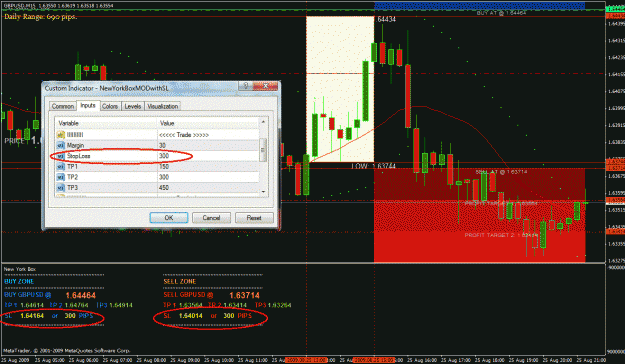This screenshot has height=364, width=625.
Task: Select the Margin value 30 cell
Action: pos(208,146)
